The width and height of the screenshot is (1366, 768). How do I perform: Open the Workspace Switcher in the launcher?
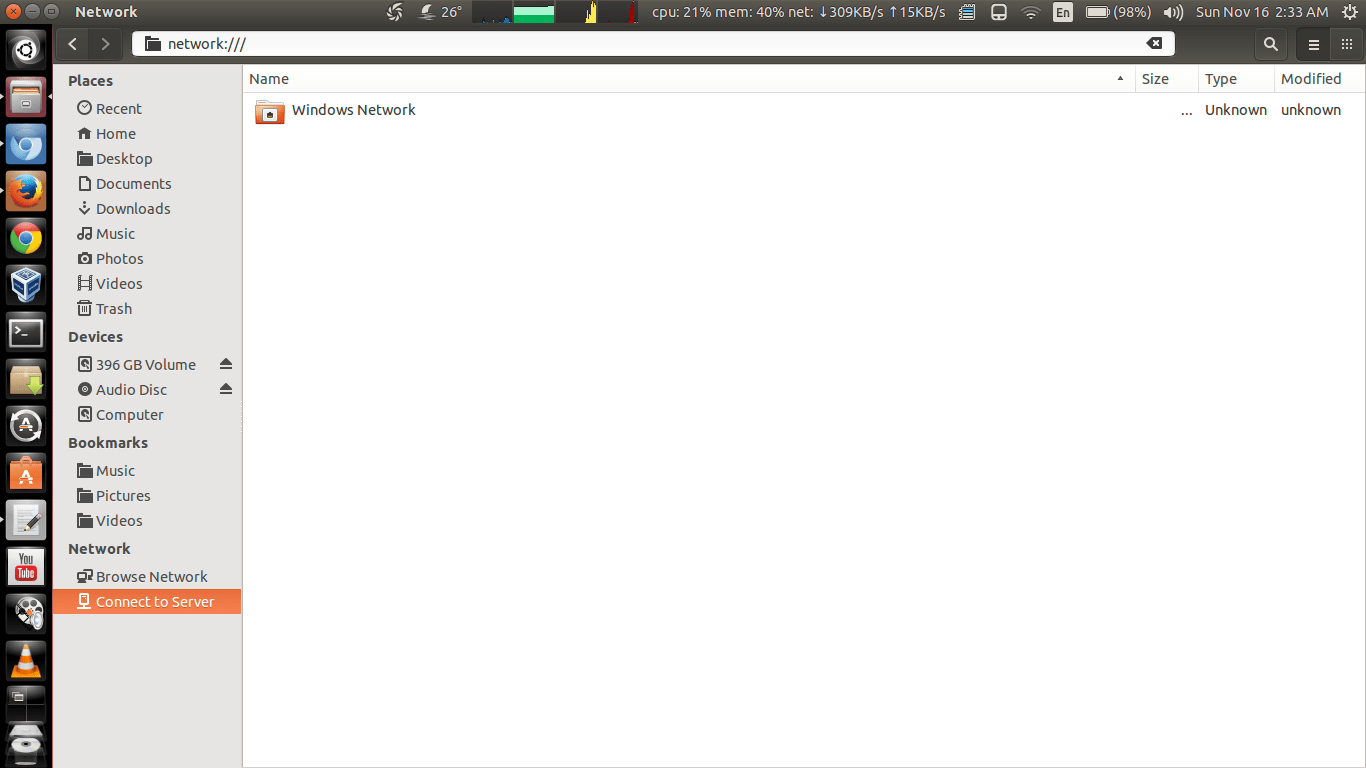pos(26,704)
